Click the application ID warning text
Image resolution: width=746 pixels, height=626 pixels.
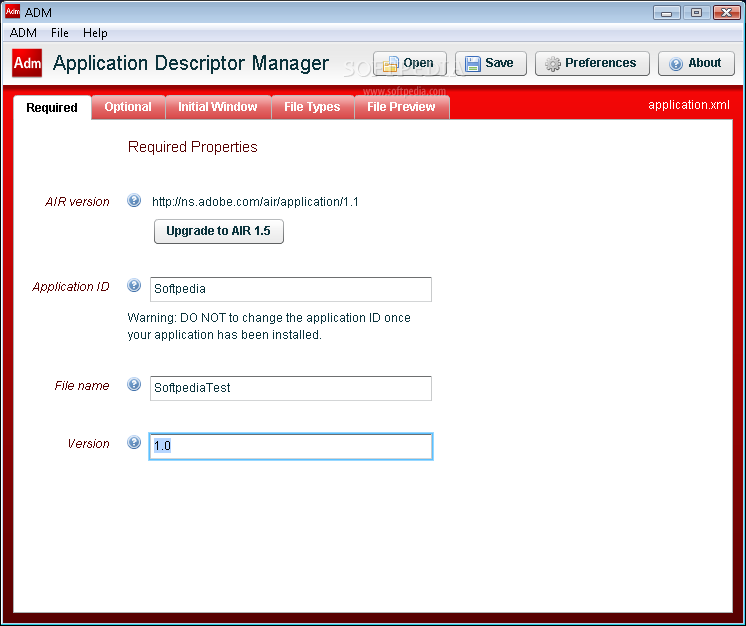tap(269, 326)
